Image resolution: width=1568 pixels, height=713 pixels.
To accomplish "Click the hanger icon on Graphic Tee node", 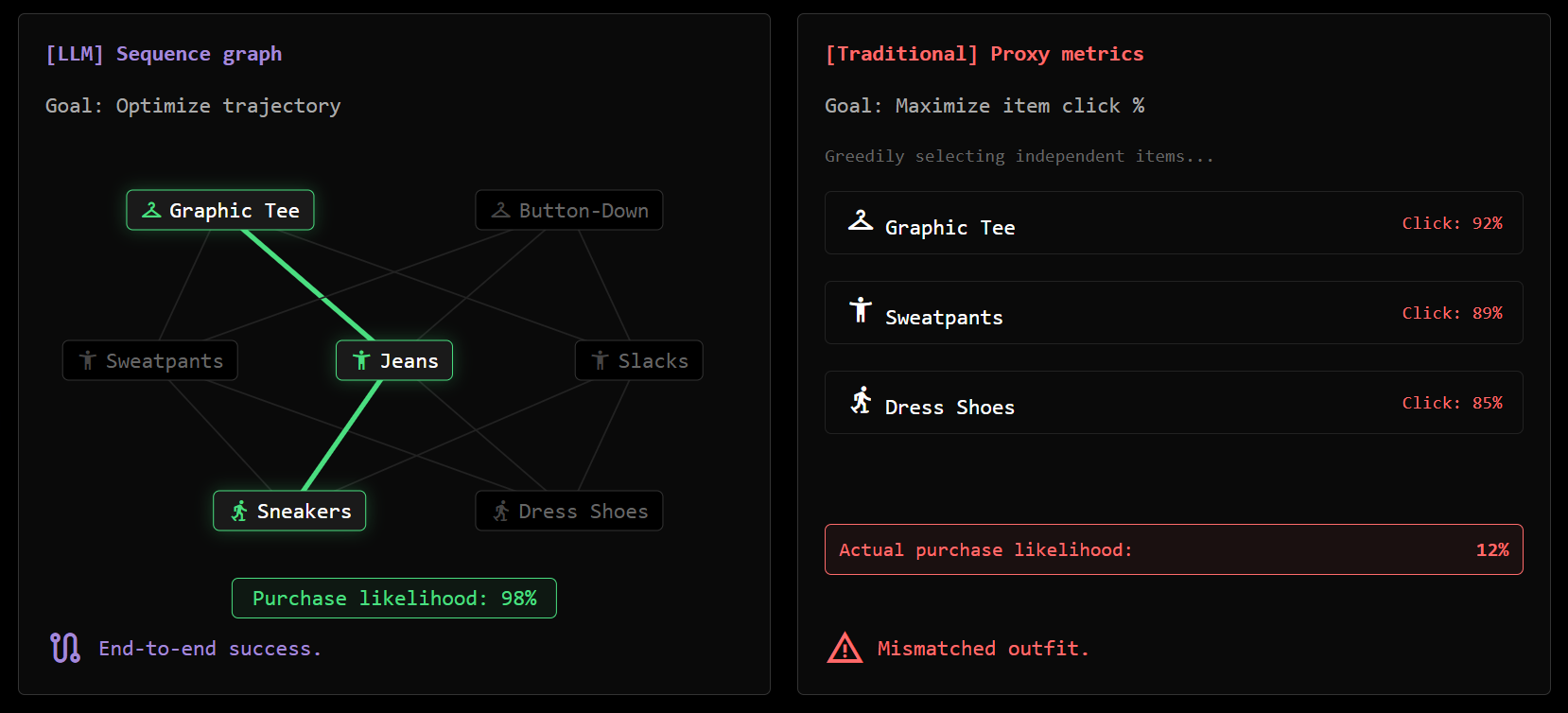I will pyautogui.click(x=151, y=210).
